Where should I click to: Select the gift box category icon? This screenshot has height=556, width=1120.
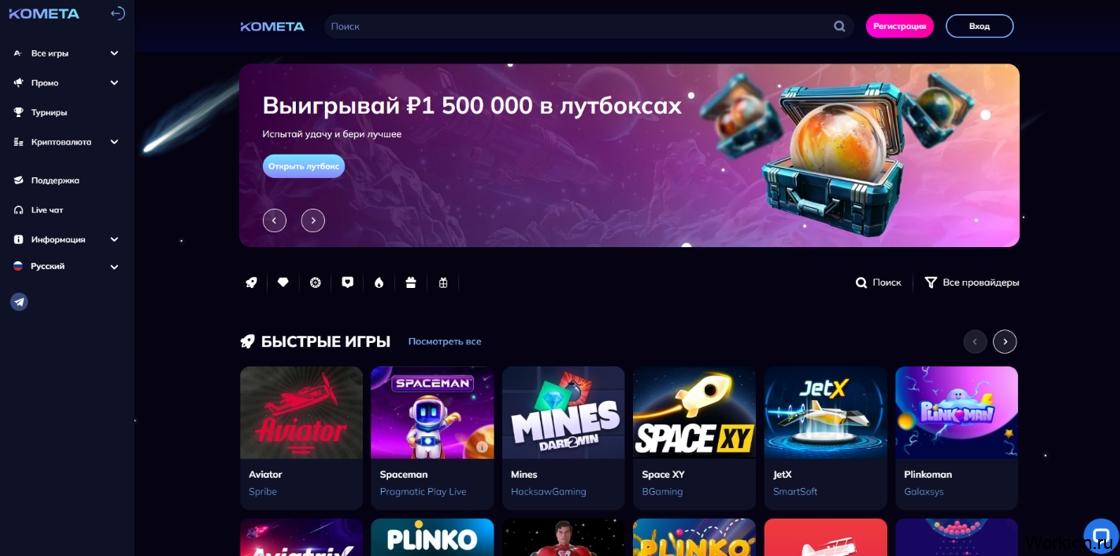tap(411, 282)
